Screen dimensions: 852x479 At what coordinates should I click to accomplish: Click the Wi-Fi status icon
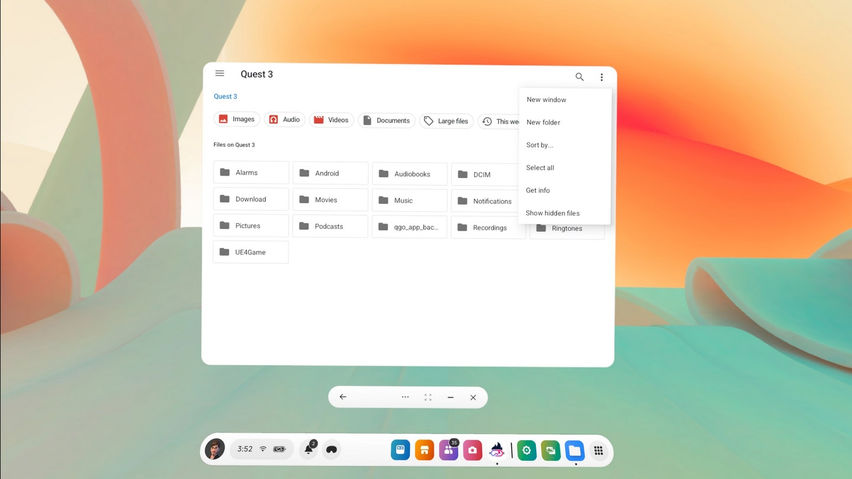pyautogui.click(x=263, y=449)
